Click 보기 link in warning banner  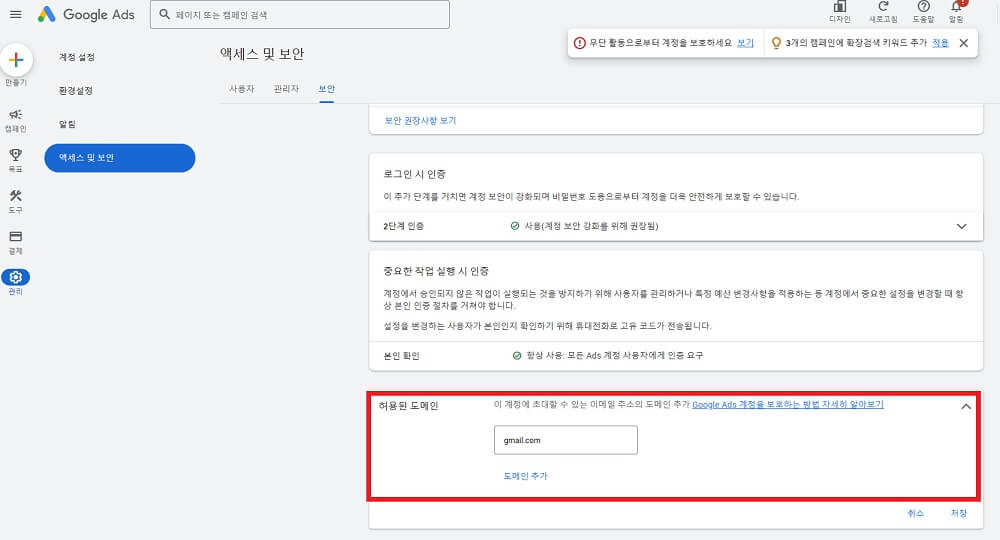[x=745, y=43]
